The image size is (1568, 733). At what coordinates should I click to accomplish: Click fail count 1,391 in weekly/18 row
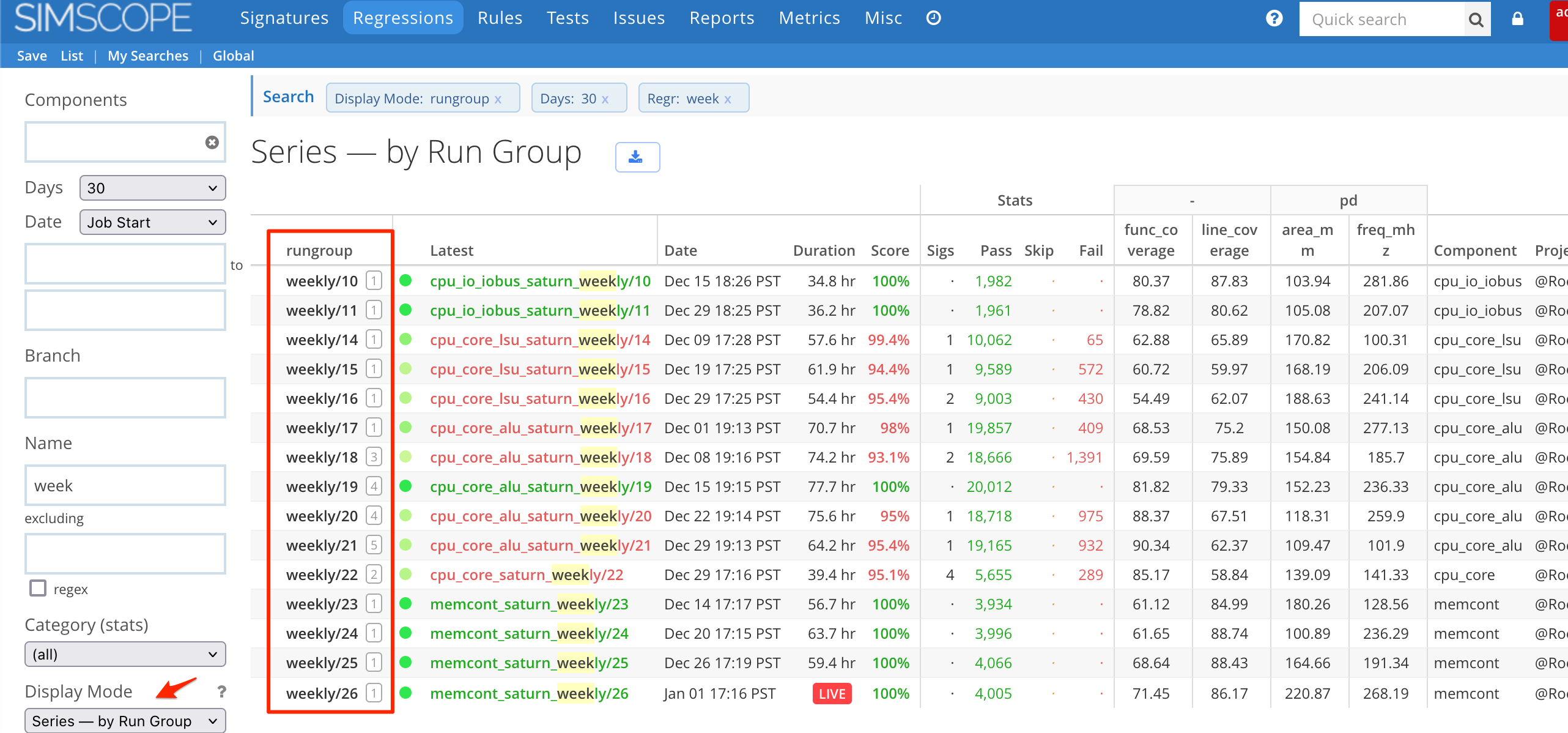[x=1084, y=457]
